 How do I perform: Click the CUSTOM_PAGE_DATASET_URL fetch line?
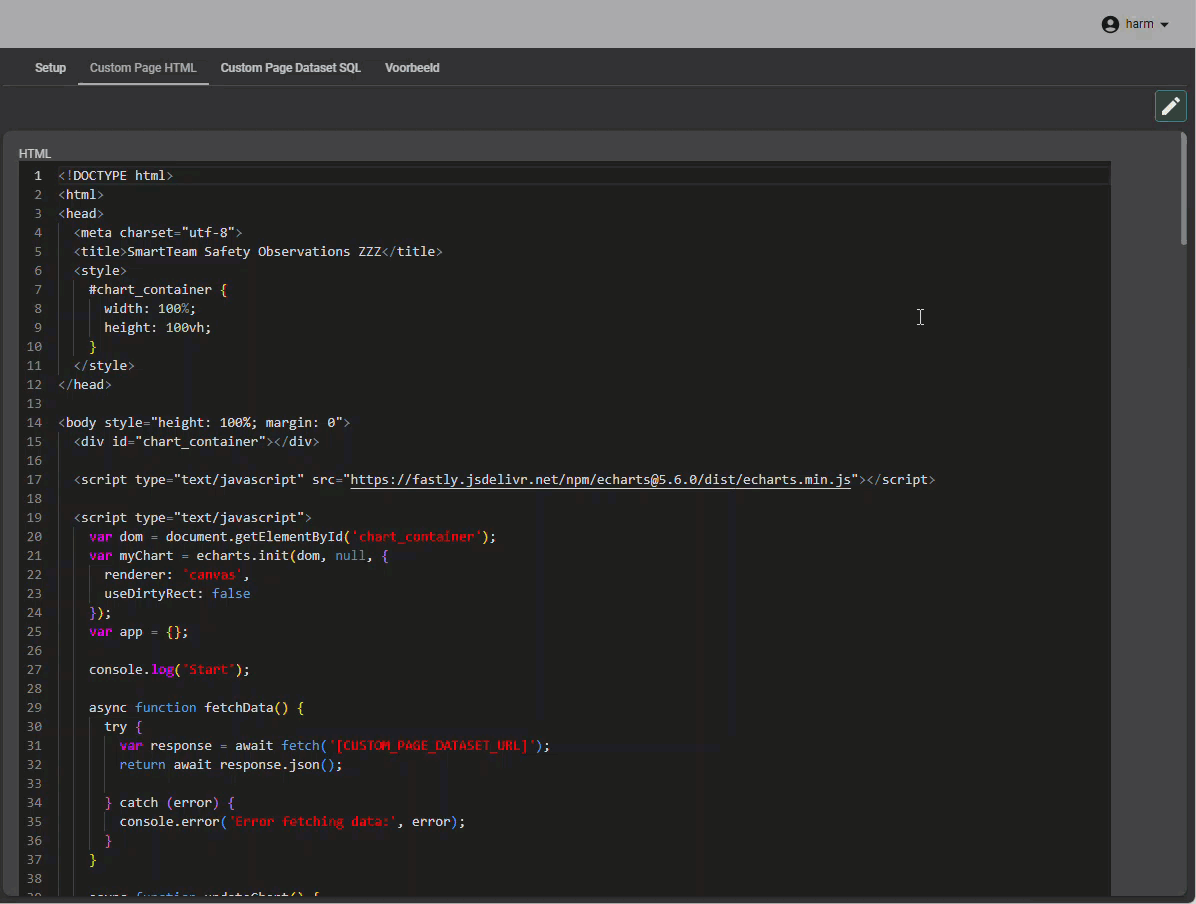tap(335, 746)
